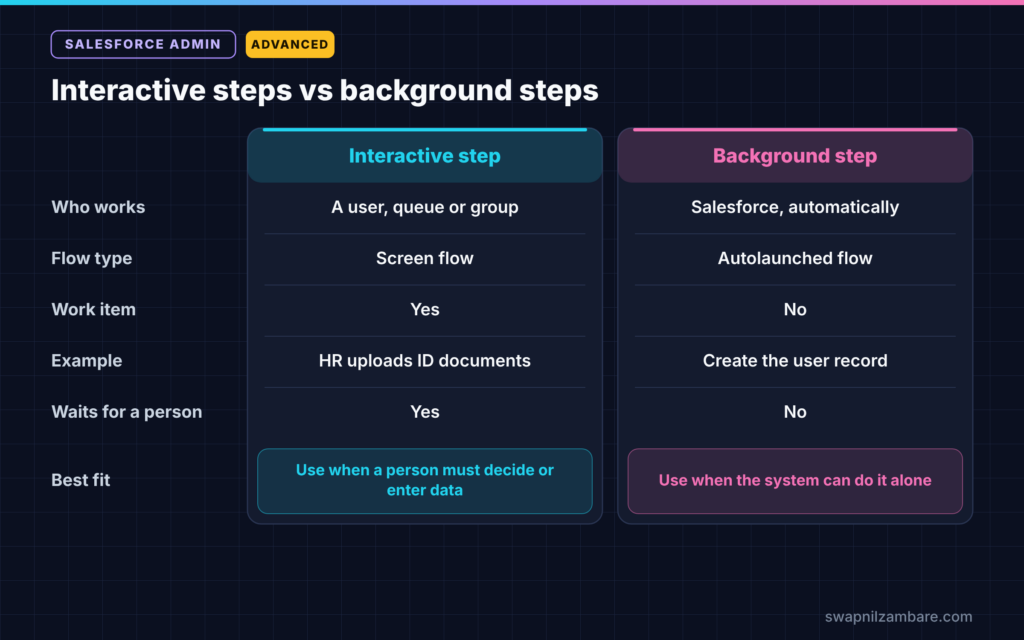The image size is (1024, 640).
Task: Open the swapnilzambare.com link
Action: coord(898,616)
